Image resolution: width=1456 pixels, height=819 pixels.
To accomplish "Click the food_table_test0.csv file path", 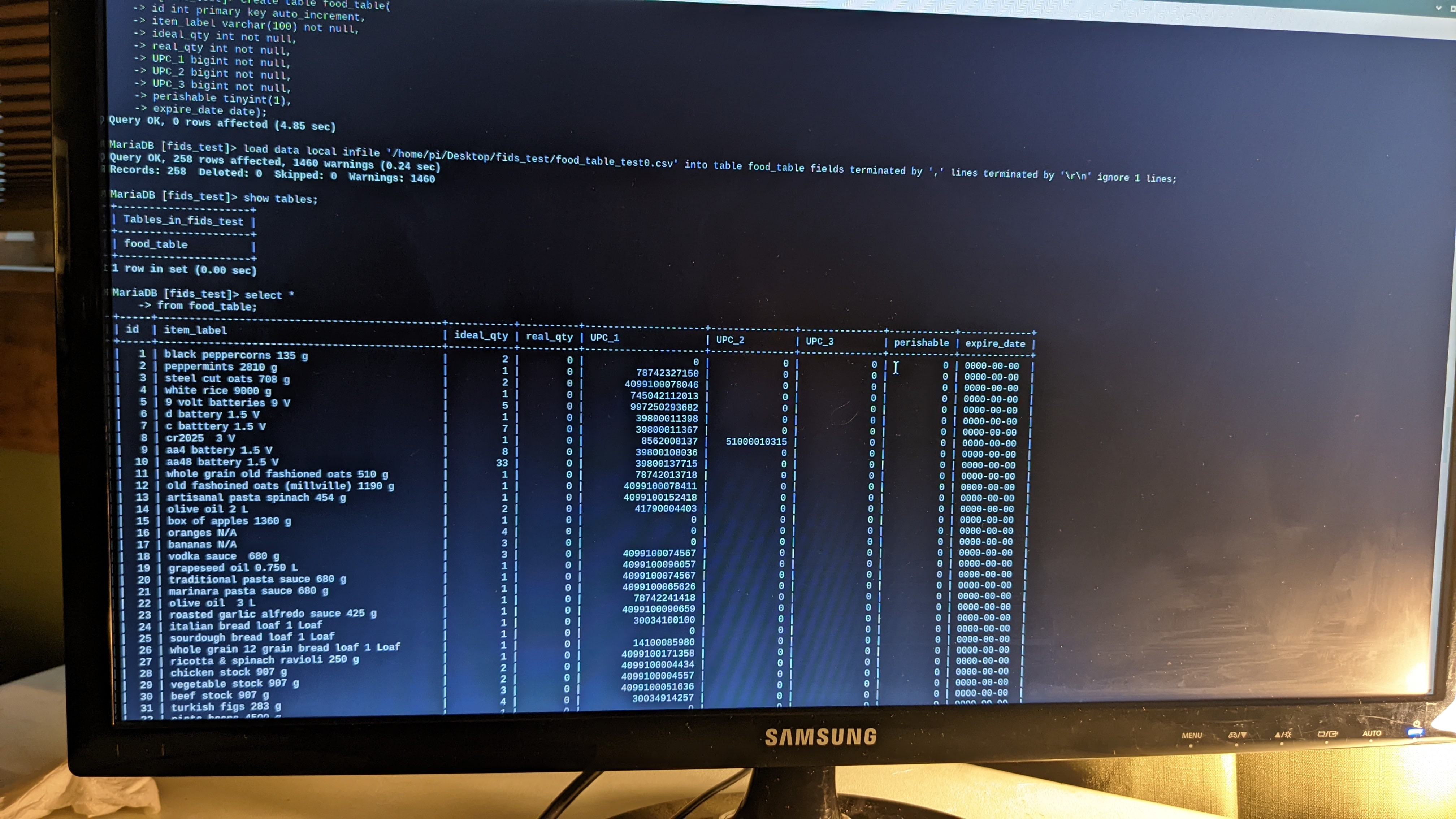I will coord(532,158).
